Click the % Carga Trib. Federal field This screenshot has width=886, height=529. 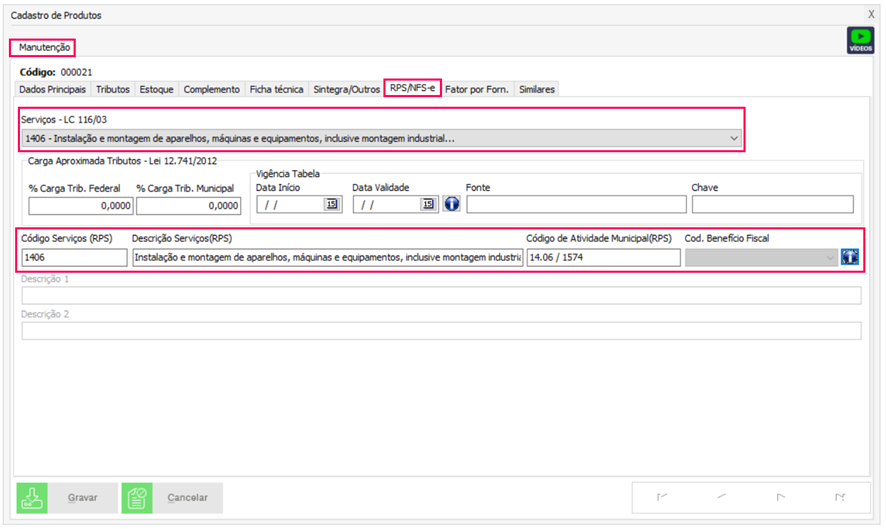pyautogui.click(x=81, y=205)
